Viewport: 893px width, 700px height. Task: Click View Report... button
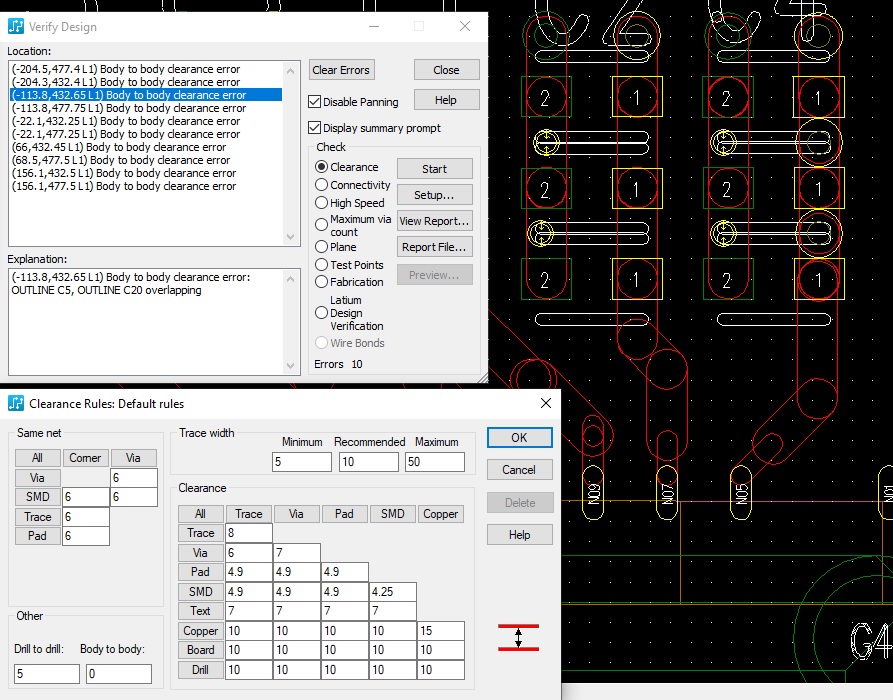click(434, 221)
